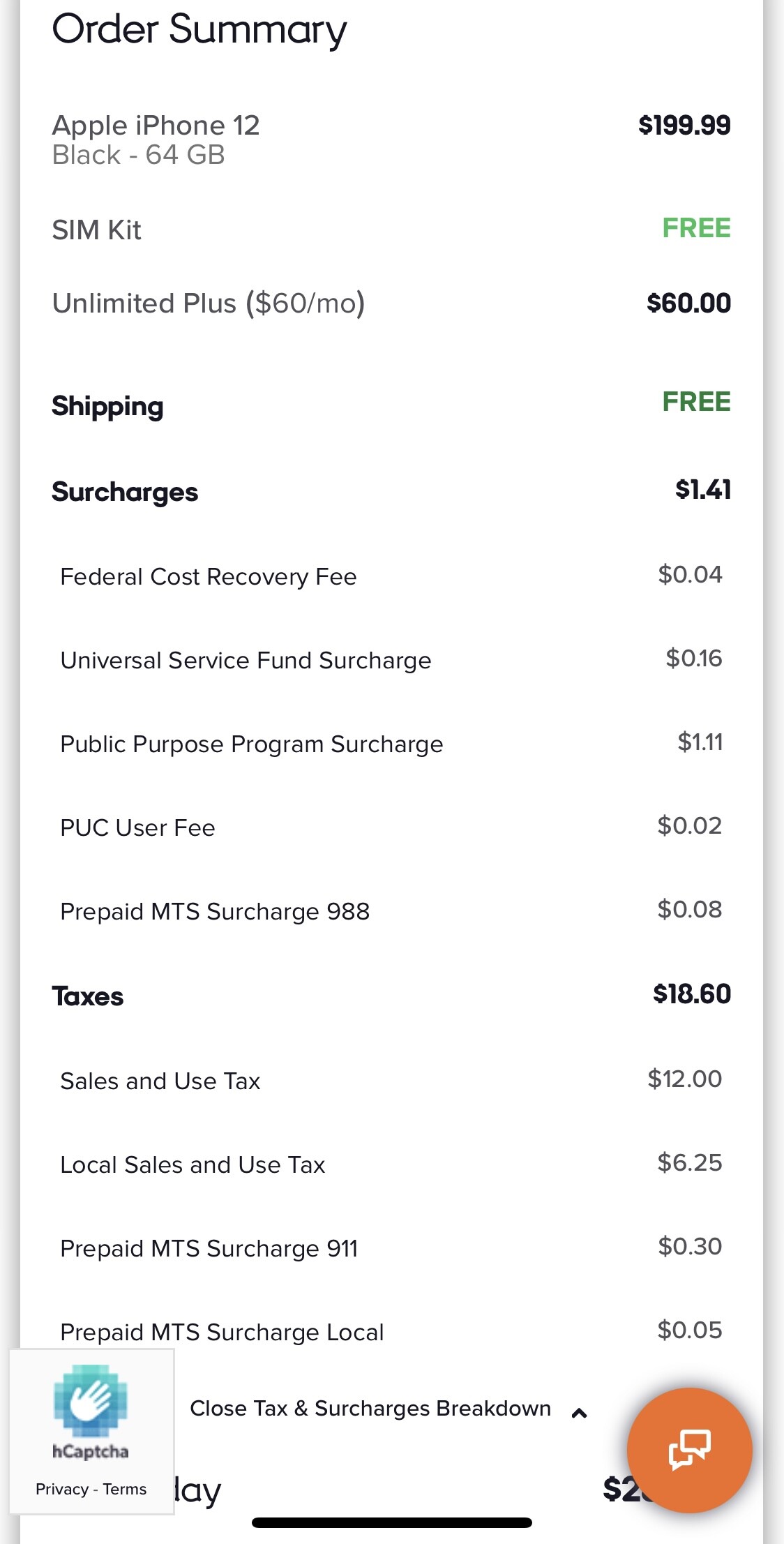This screenshot has height=1544, width=784.
Task: Collapse breakdown with the up chevron
Action: click(x=579, y=1414)
